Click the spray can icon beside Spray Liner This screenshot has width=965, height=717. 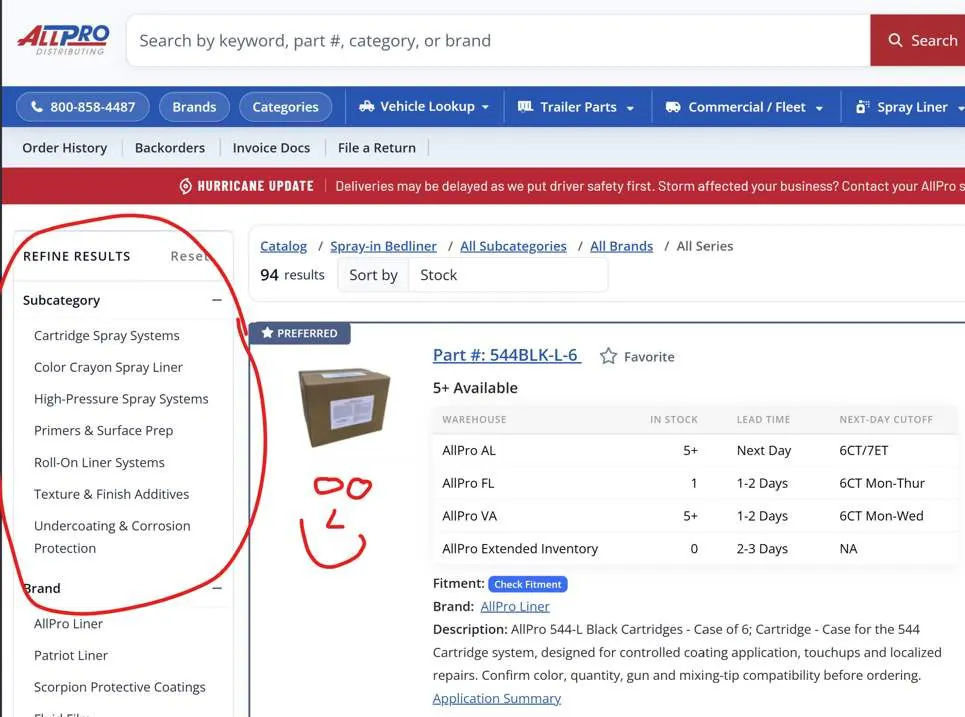click(862, 106)
